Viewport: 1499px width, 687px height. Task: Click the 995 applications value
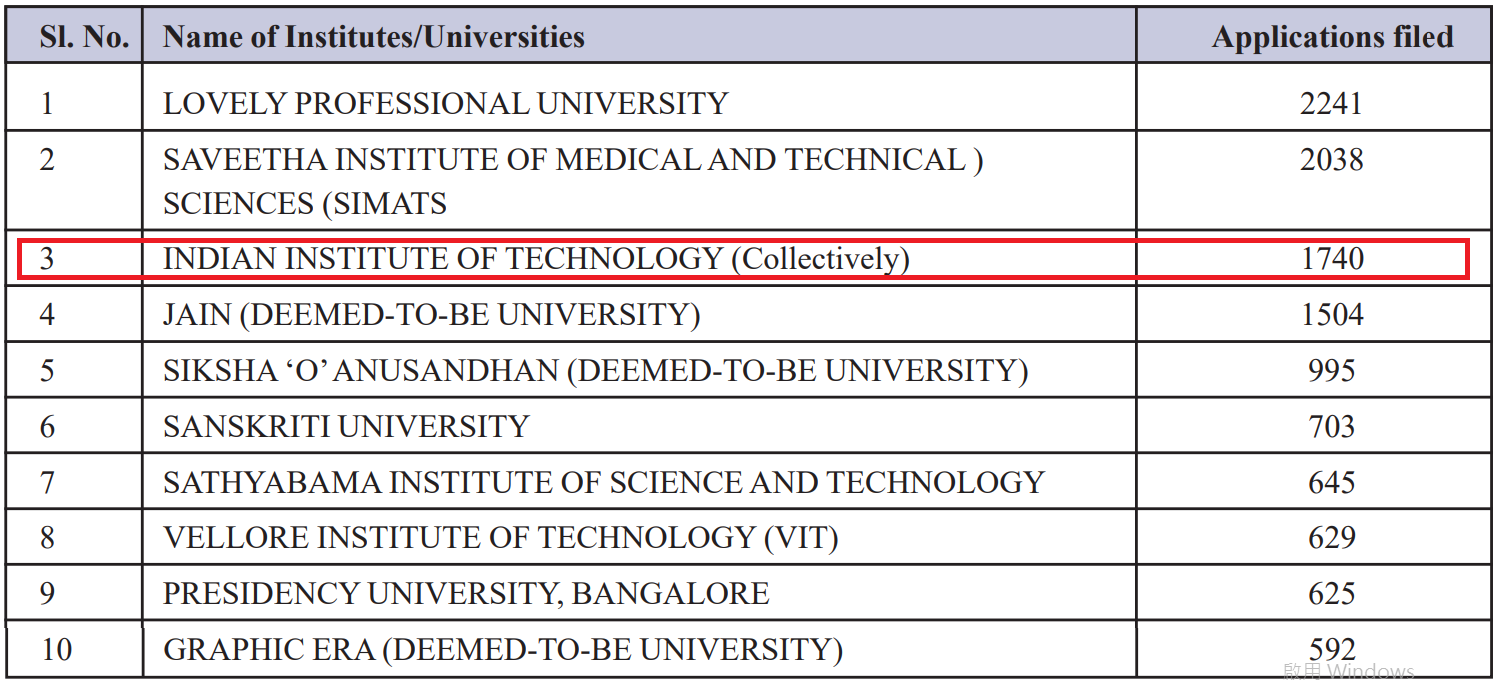point(1331,371)
